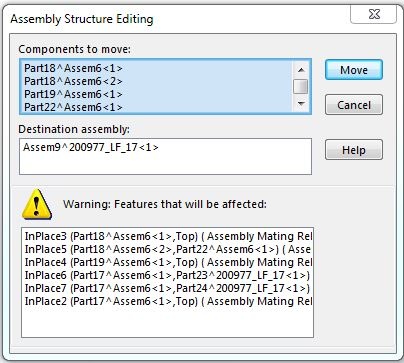Click the components list scroll up arrow
The height and width of the screenshot is (363, 404).
coord(301,70)
